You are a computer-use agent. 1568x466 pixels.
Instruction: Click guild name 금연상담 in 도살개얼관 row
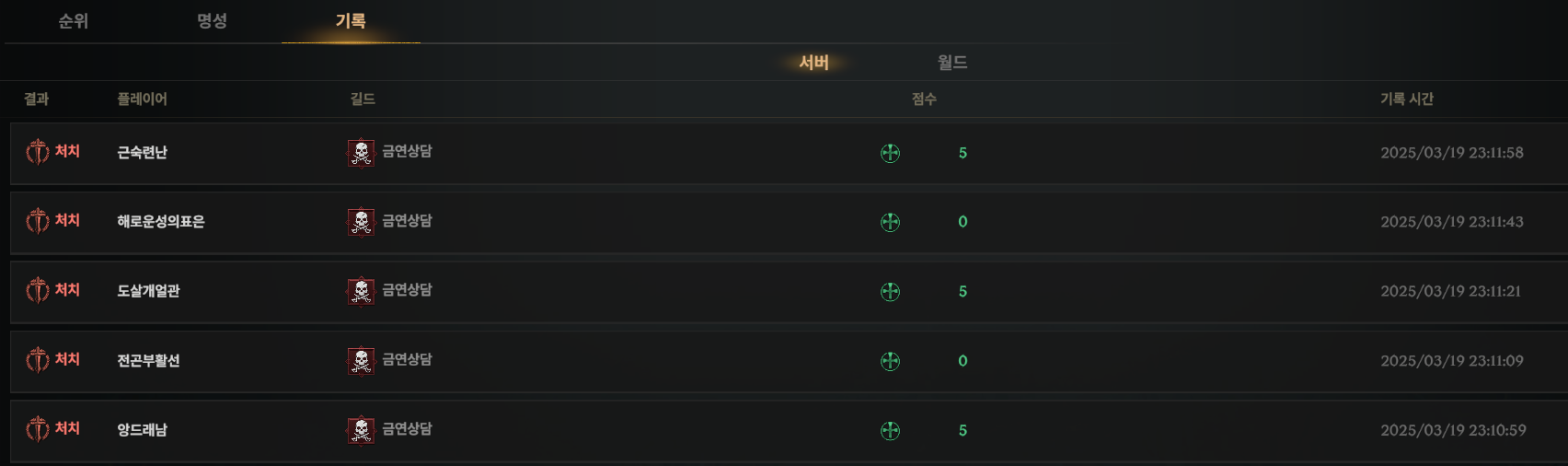pyautogui.click(x=407, y=290)
